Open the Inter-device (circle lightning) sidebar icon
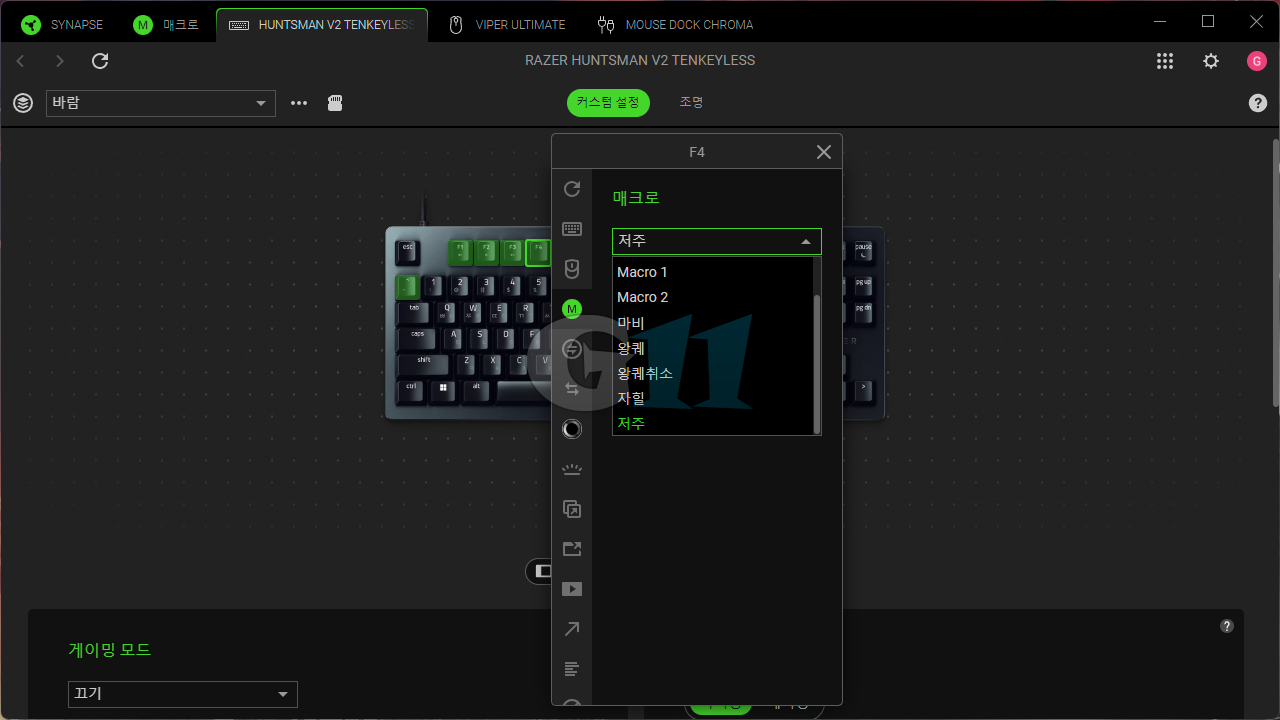 coord(572,349)
